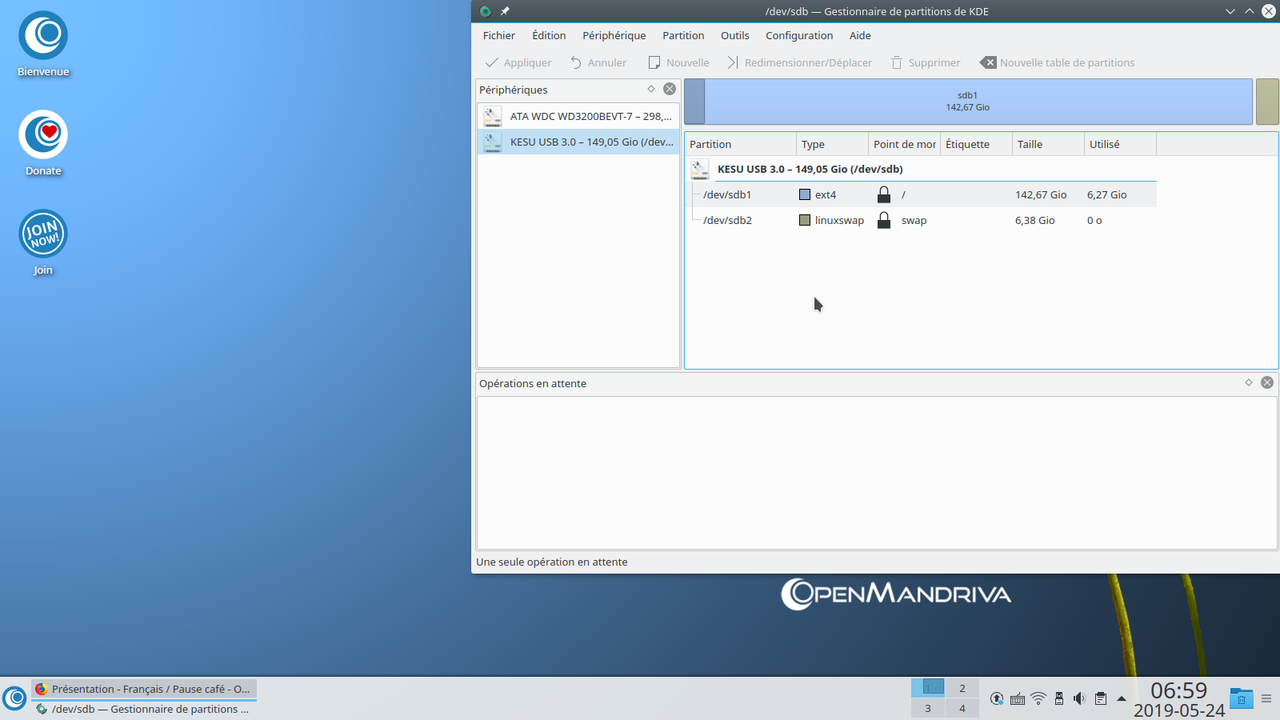
Task: Open the Bienvenue desktop icon
Action: (x=43, y=45)
